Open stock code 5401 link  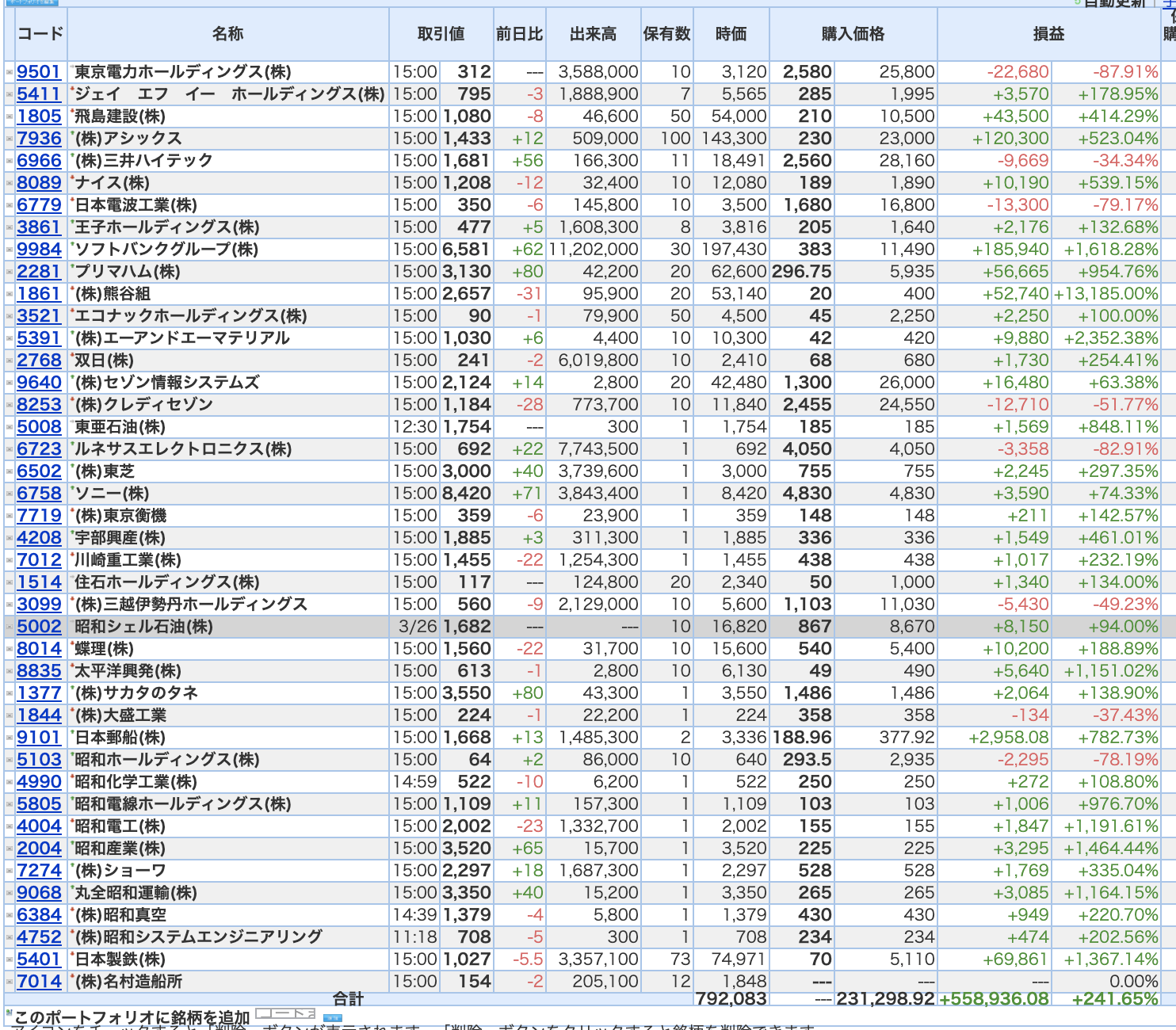coord(39,959)
